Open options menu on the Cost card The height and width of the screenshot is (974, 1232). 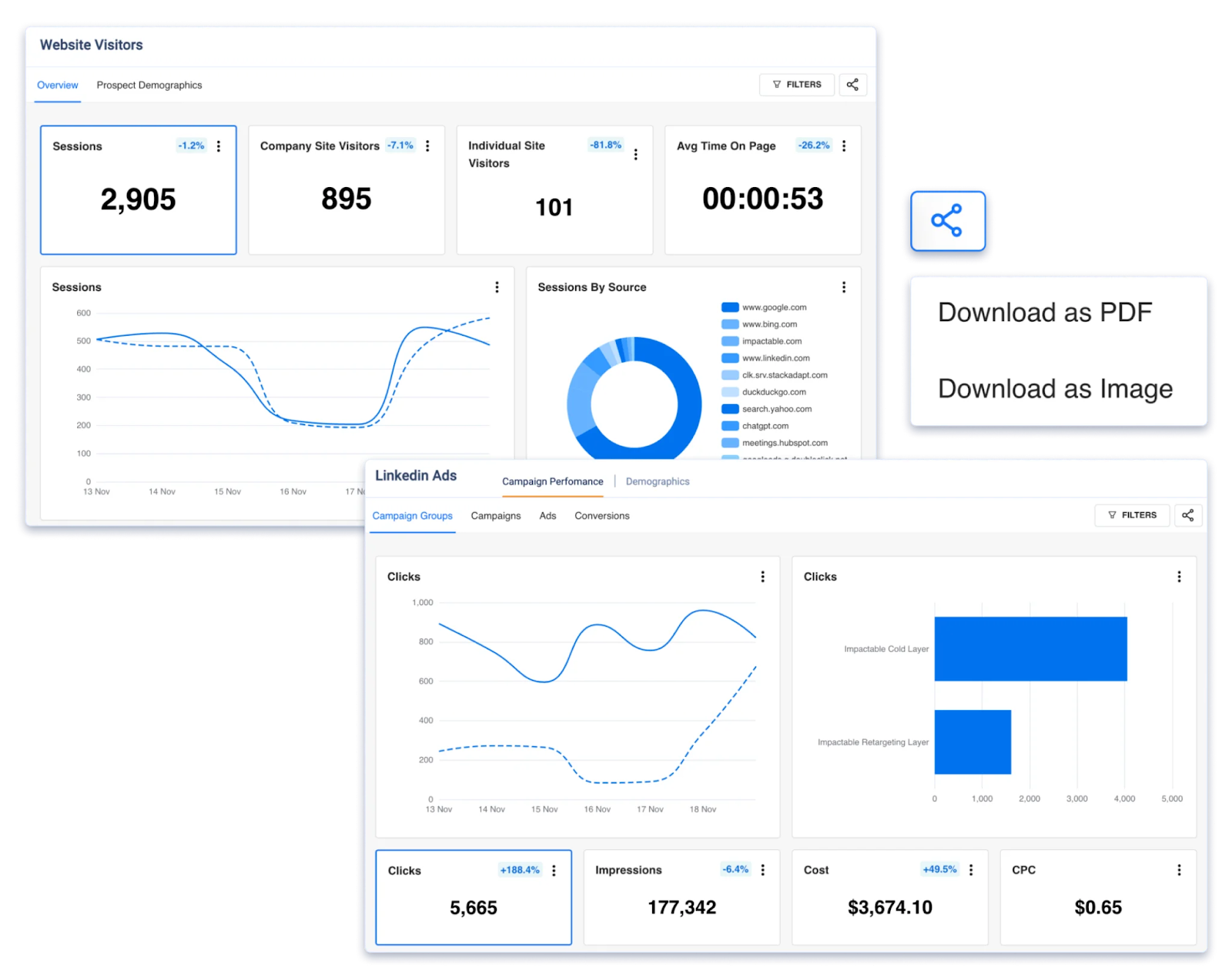click(971, 869)
